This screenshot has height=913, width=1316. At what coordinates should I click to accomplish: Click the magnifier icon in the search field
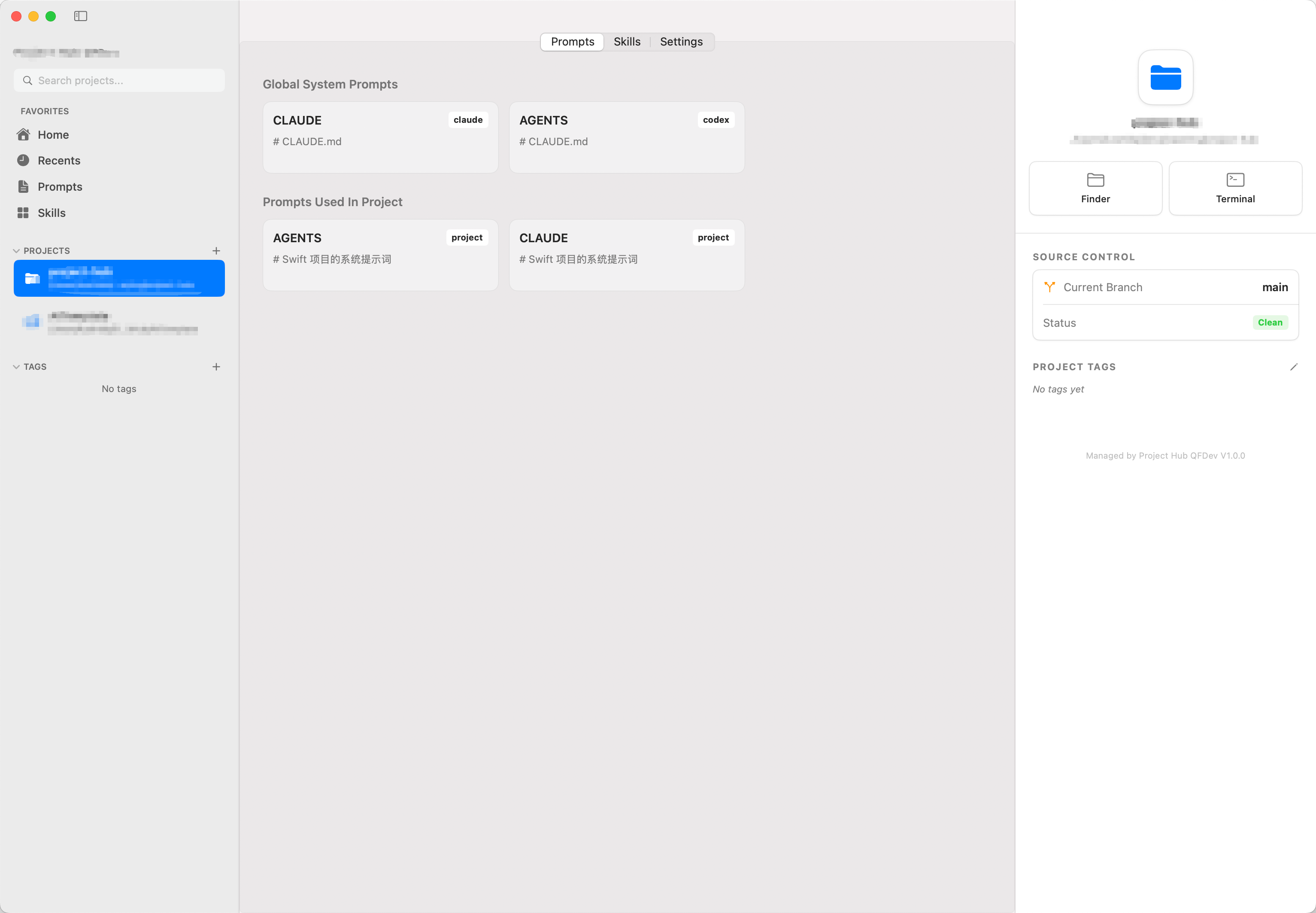pyautogui.click(x=27, y=81)
